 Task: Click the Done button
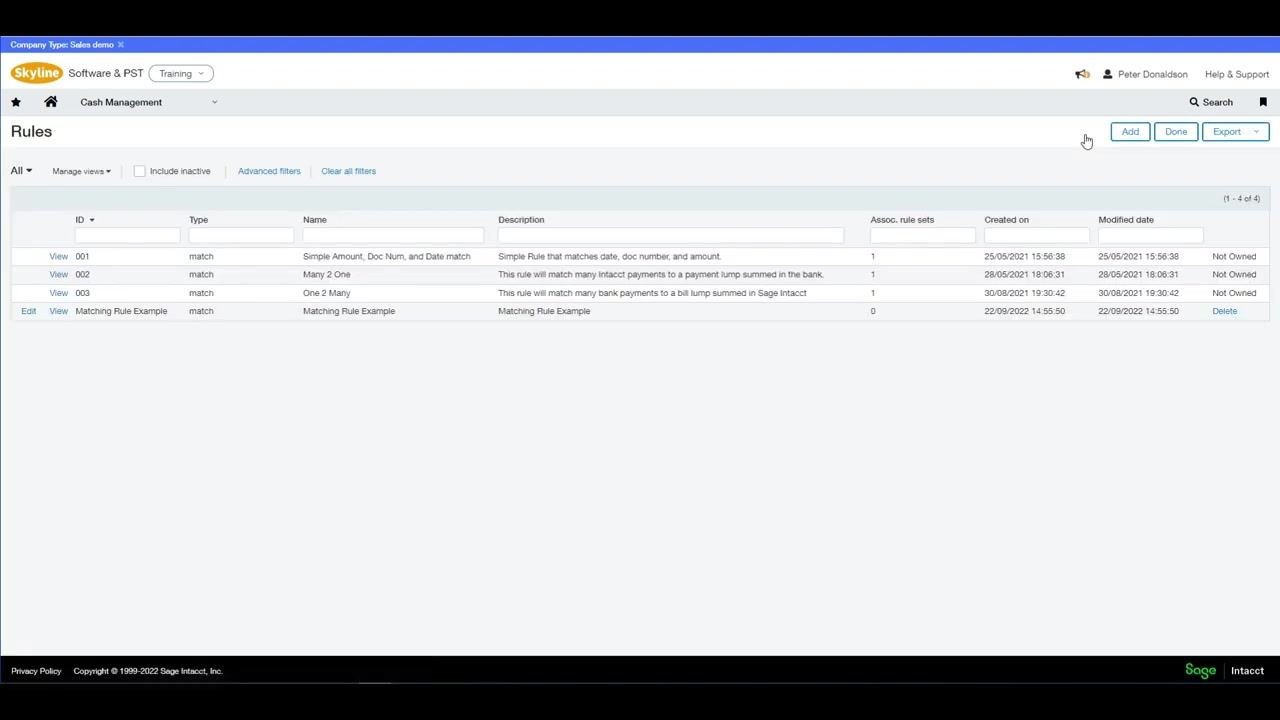(1176, 132)
